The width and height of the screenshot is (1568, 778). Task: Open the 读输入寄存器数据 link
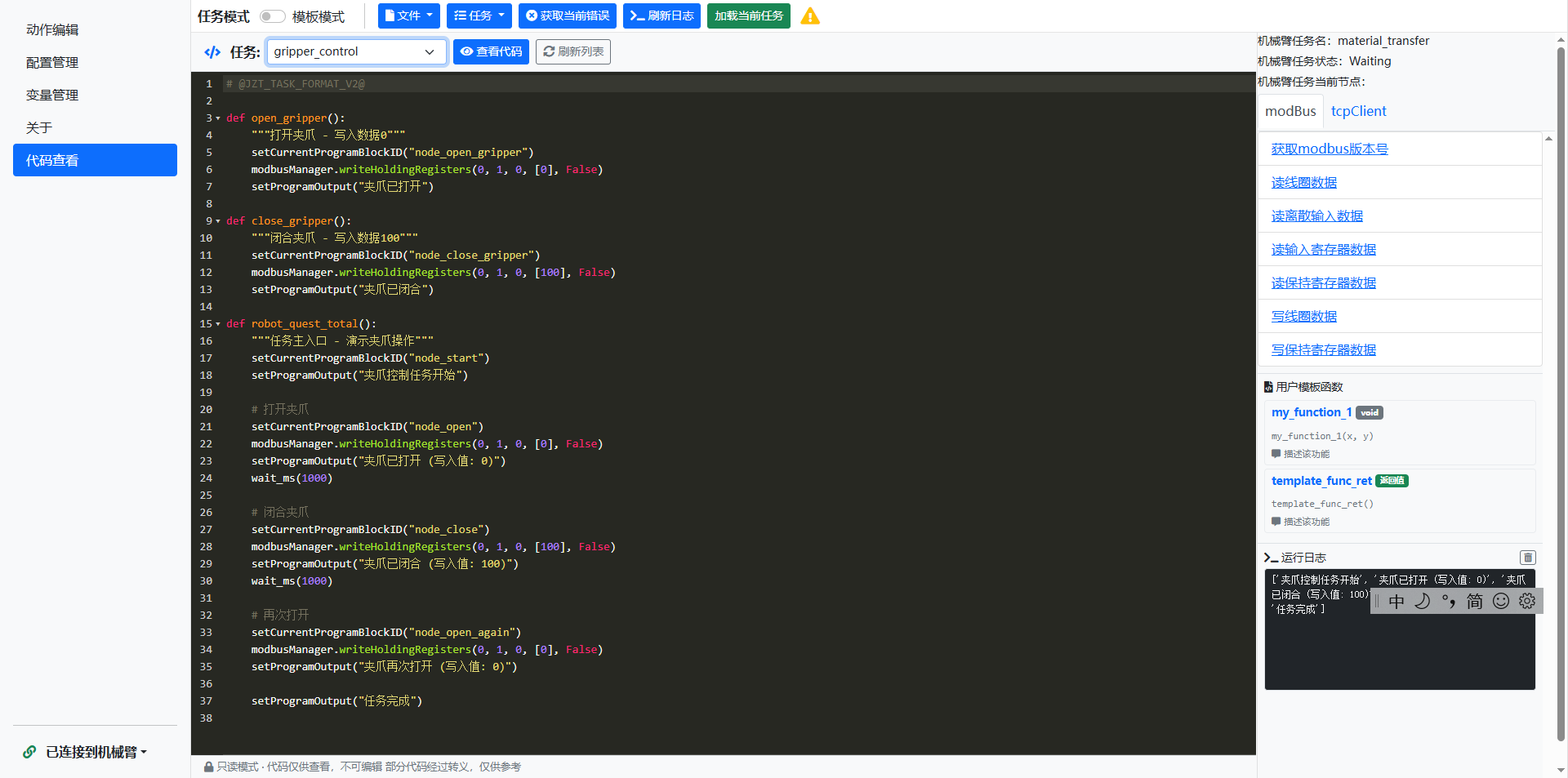1323,249
